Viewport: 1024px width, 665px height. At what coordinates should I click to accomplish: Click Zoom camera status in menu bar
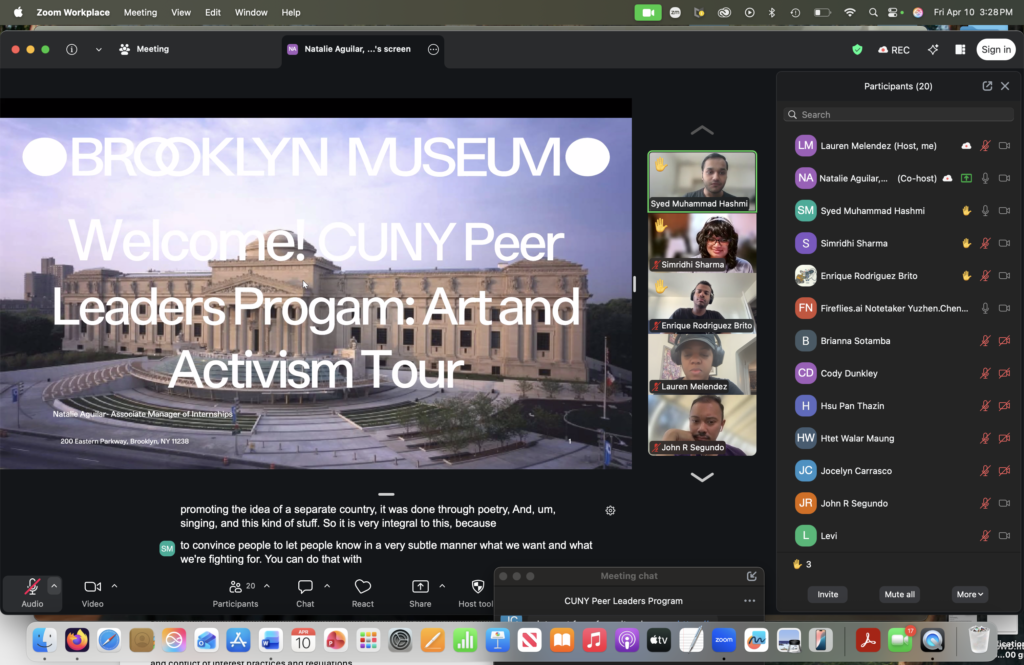(x=648, y=12)
